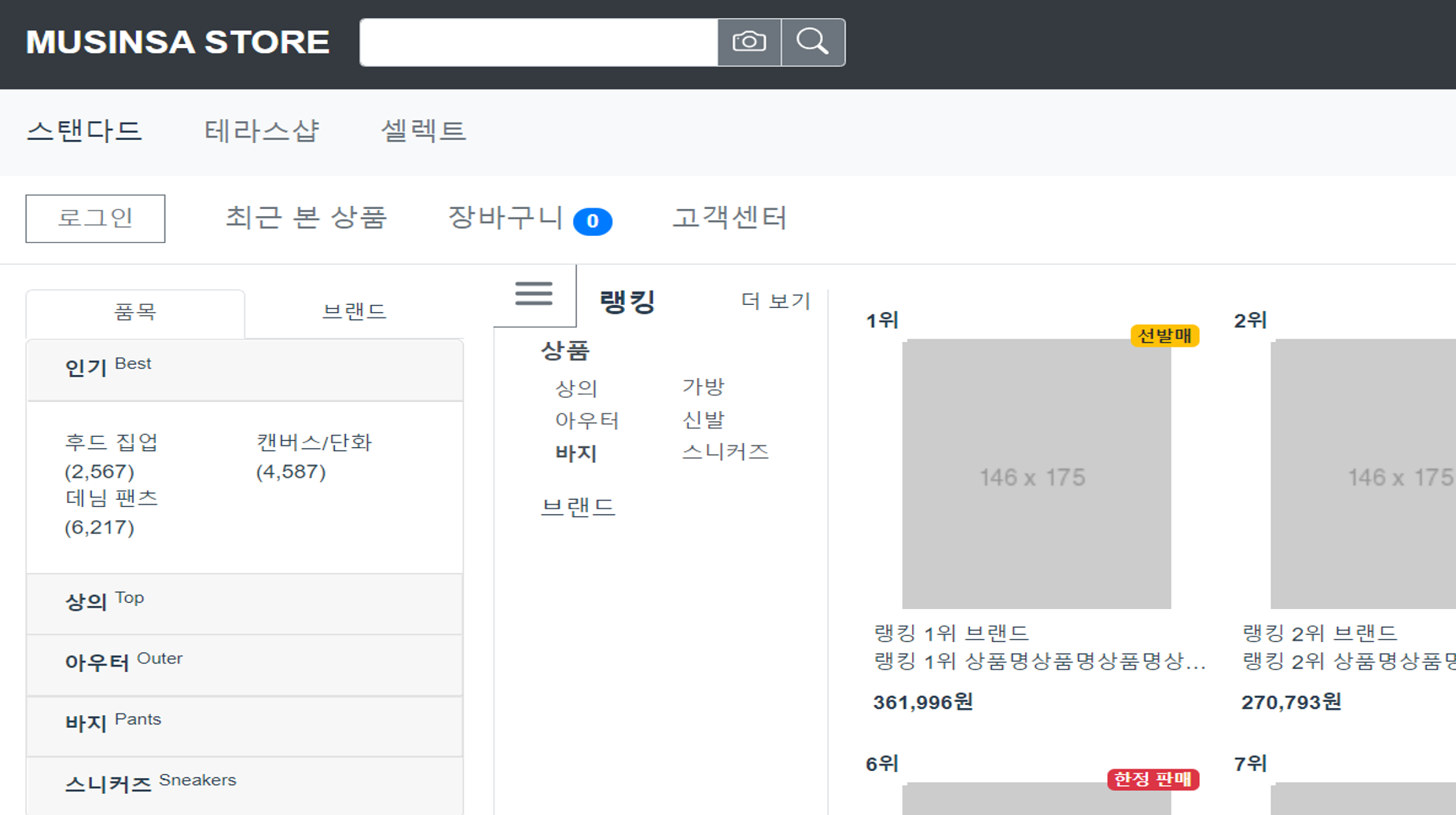Select 바지 in ranking filter
This screenshot has height=815, width=1456.
(576, 453)
